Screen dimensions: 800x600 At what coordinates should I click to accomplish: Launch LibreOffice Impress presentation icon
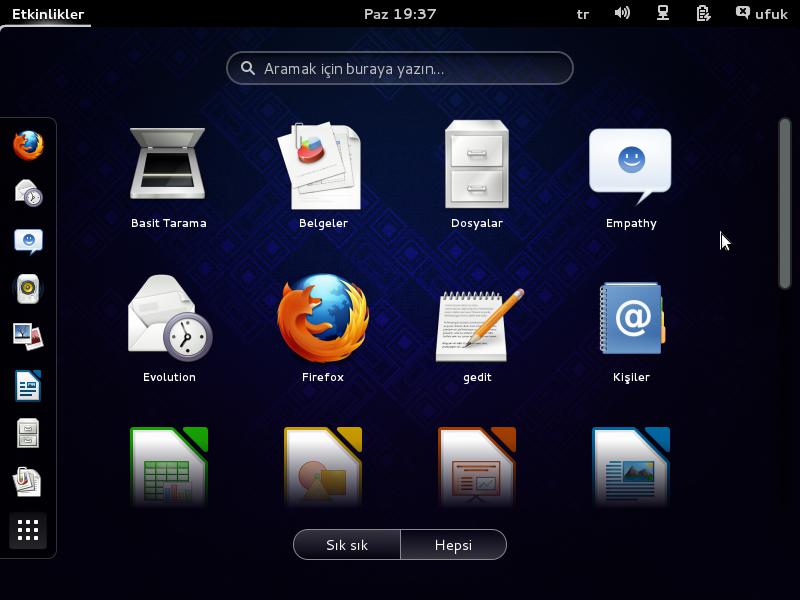pos(477,466)
